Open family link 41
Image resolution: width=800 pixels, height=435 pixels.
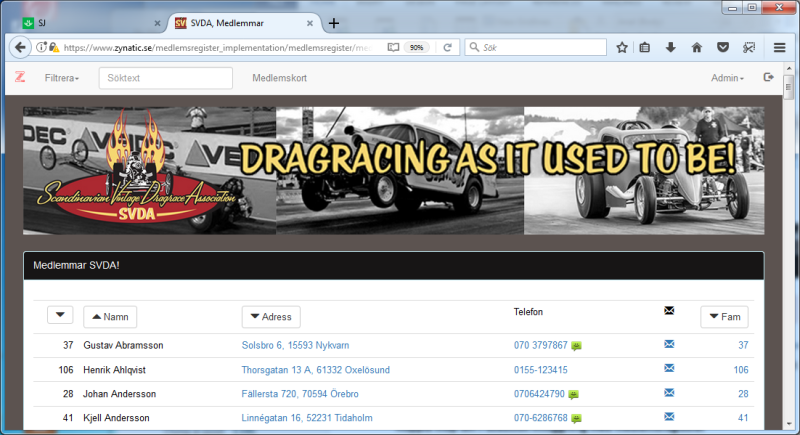point(743,418)
